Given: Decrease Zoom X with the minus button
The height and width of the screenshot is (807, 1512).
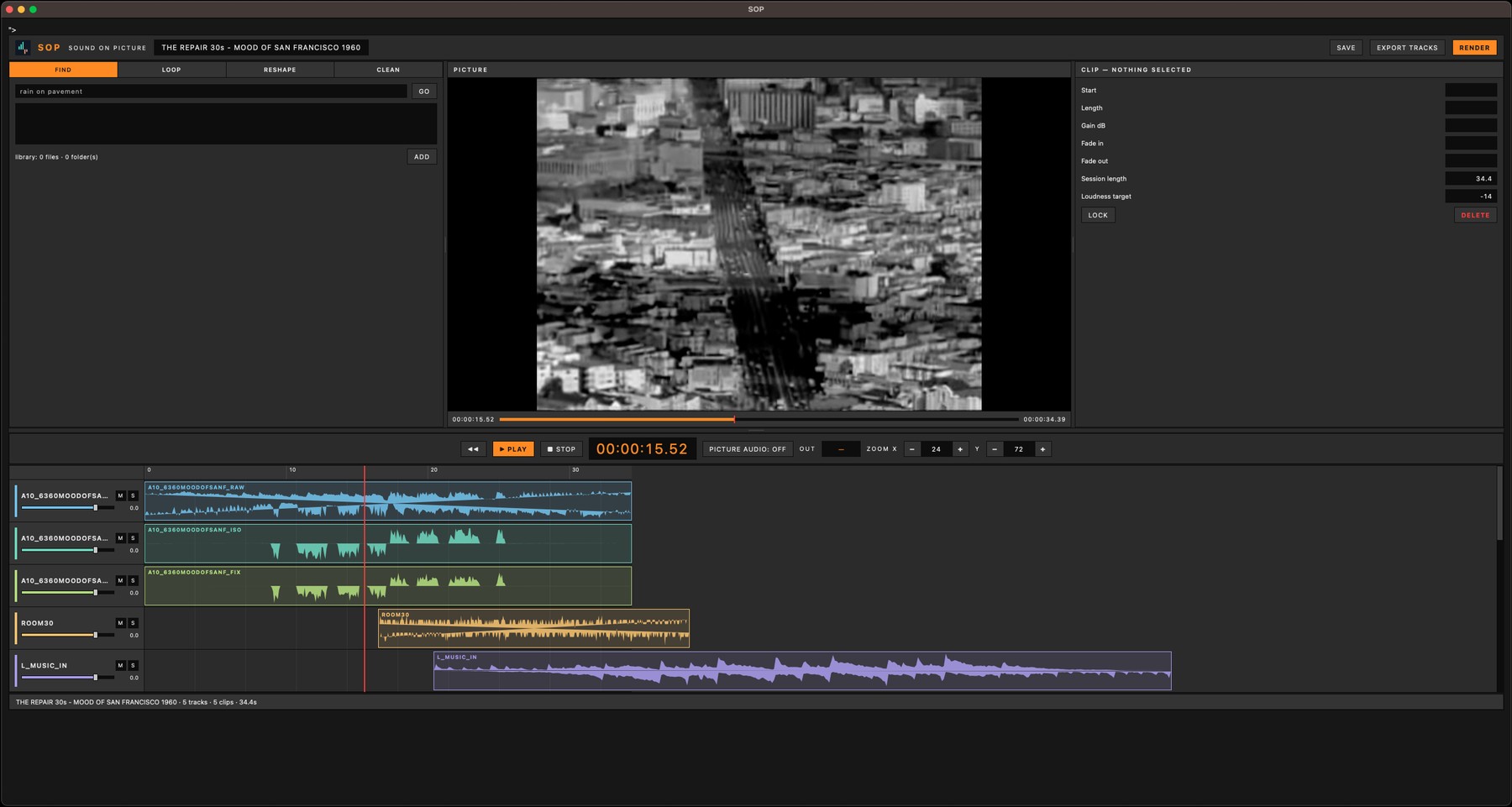Looking at the screenshot, I should 912,449.
